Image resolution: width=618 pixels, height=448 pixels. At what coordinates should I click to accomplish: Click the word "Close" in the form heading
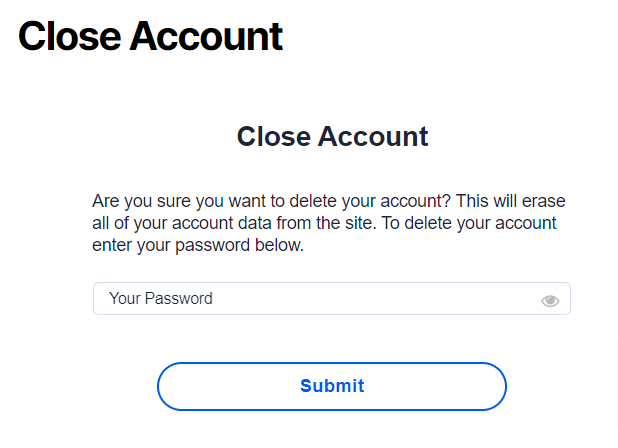[x=274, y=136]
